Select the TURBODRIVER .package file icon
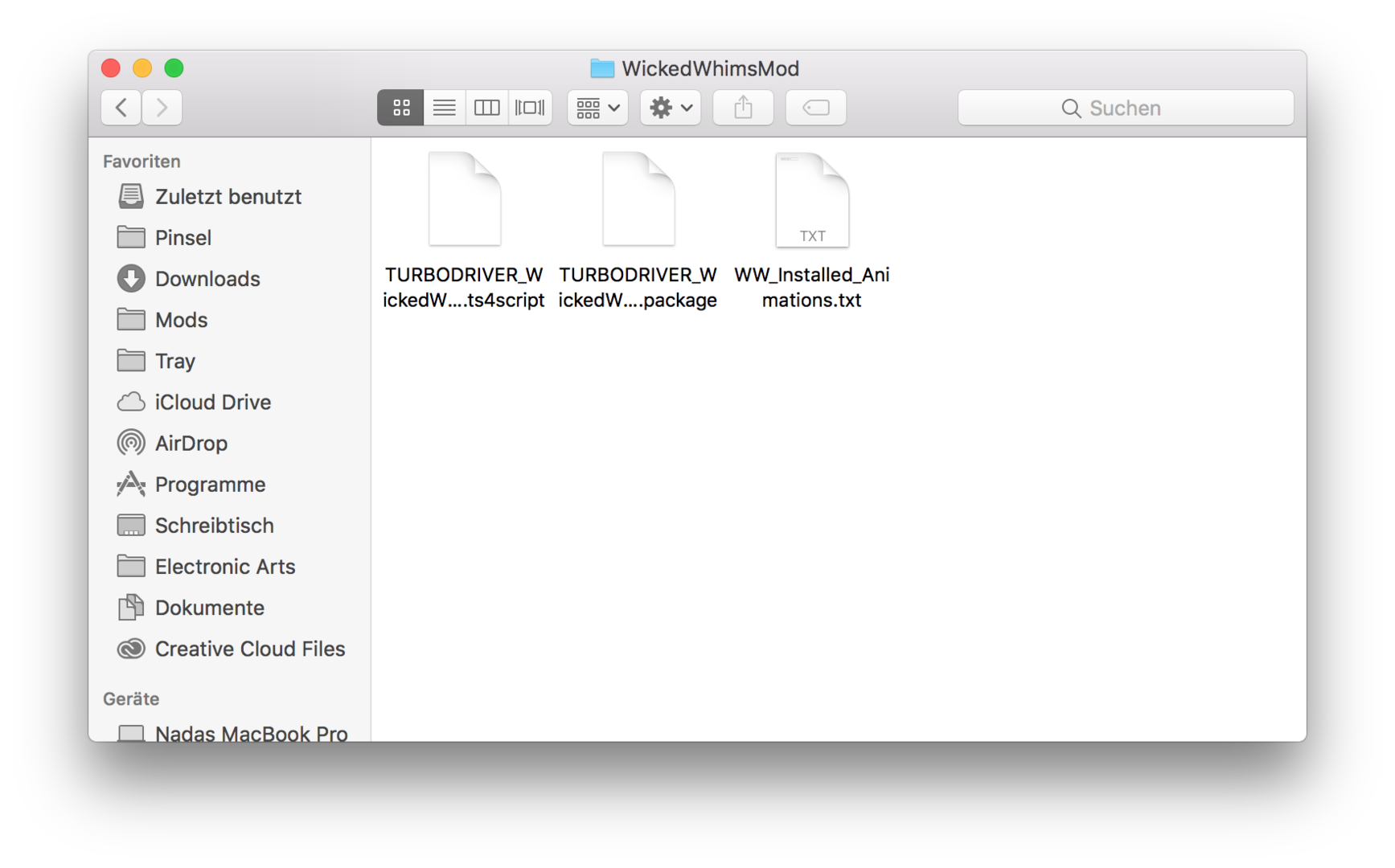Screen dimensions: 1395x868 click(x=638, y=199)
